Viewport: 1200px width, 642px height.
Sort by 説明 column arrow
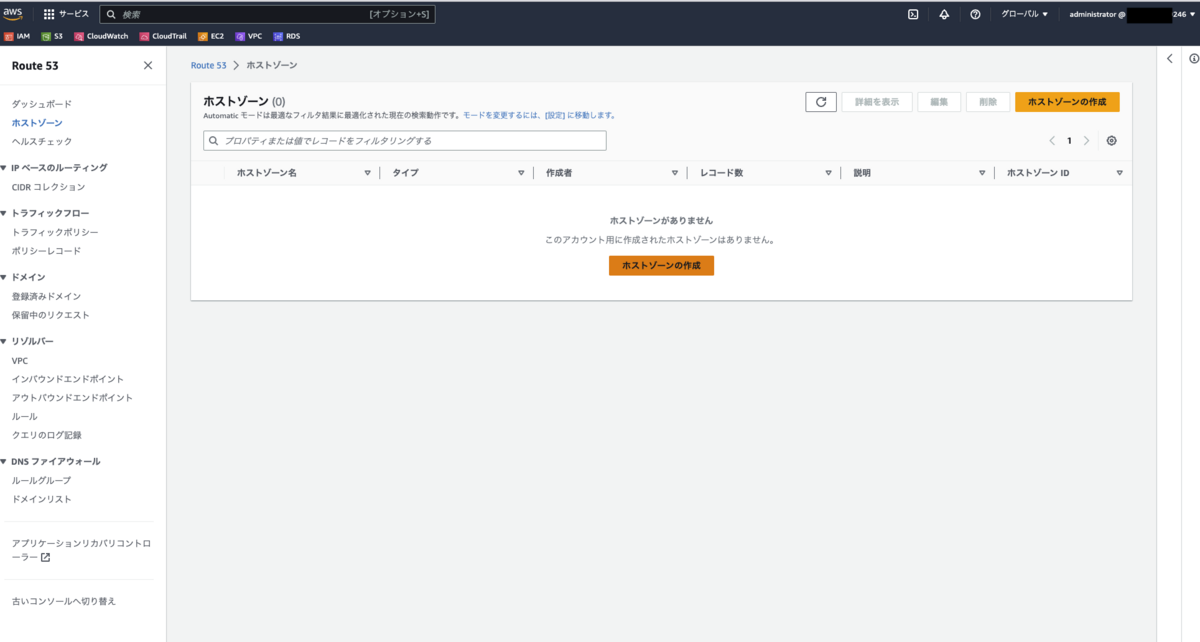point(982,173)
